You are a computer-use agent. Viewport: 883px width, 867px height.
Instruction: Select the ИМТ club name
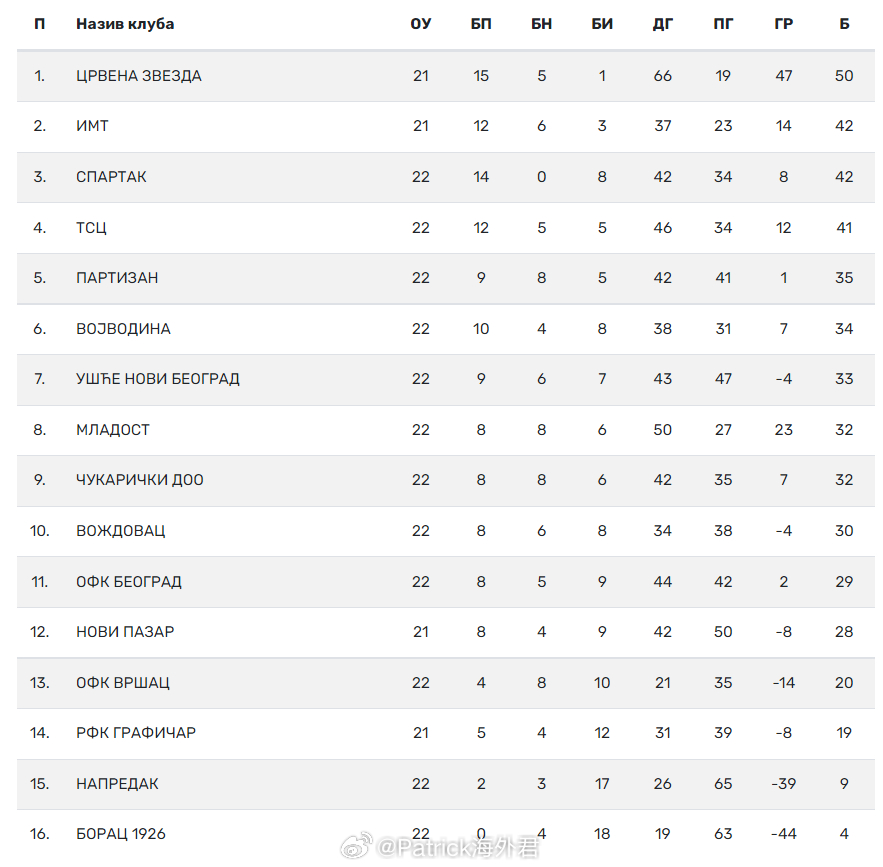92,126
